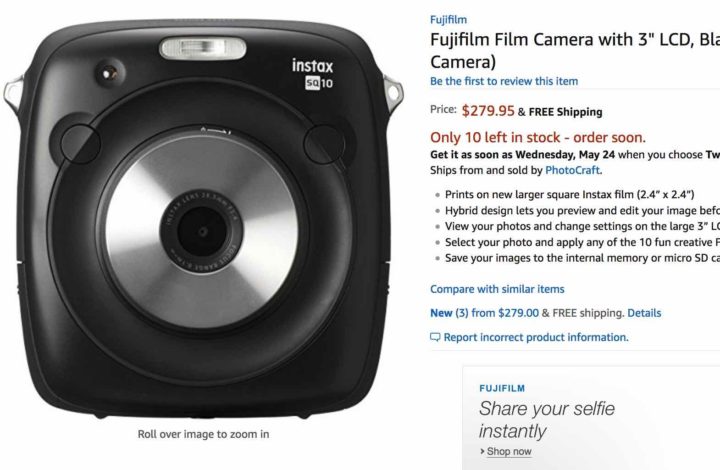Open 'Be the first to review this item'
This screenshot has height=470, width=720.
coord(504,81)
